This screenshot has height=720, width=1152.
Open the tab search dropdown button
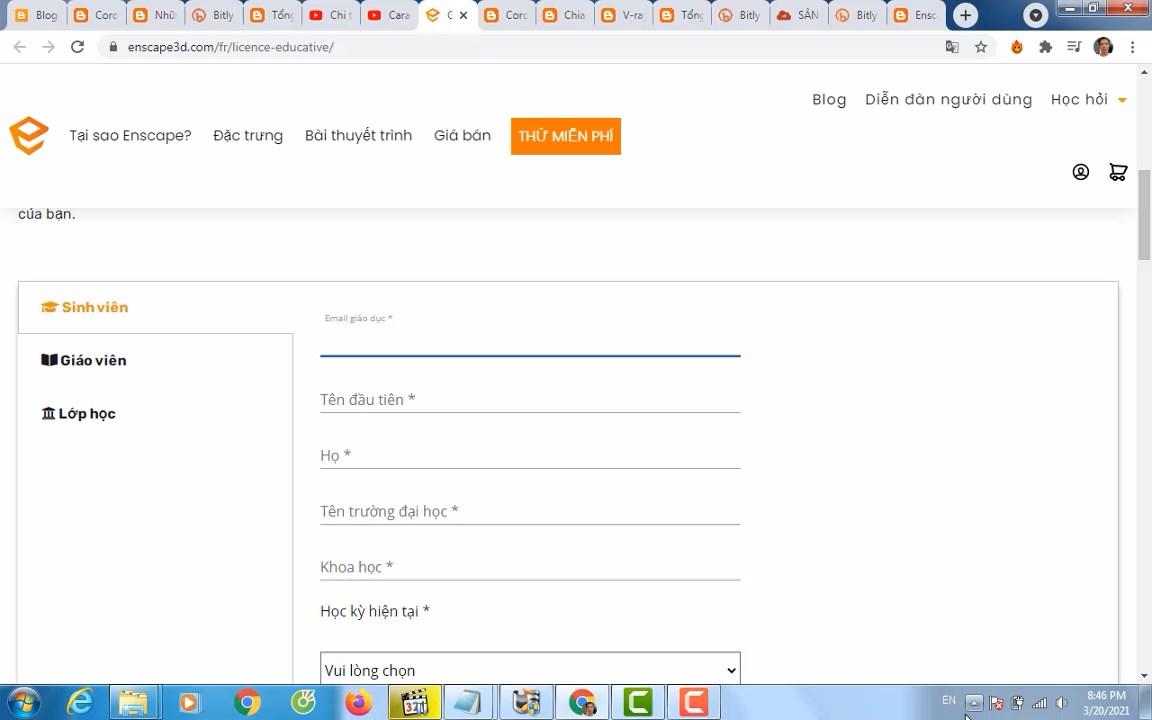pos(1035,15)
